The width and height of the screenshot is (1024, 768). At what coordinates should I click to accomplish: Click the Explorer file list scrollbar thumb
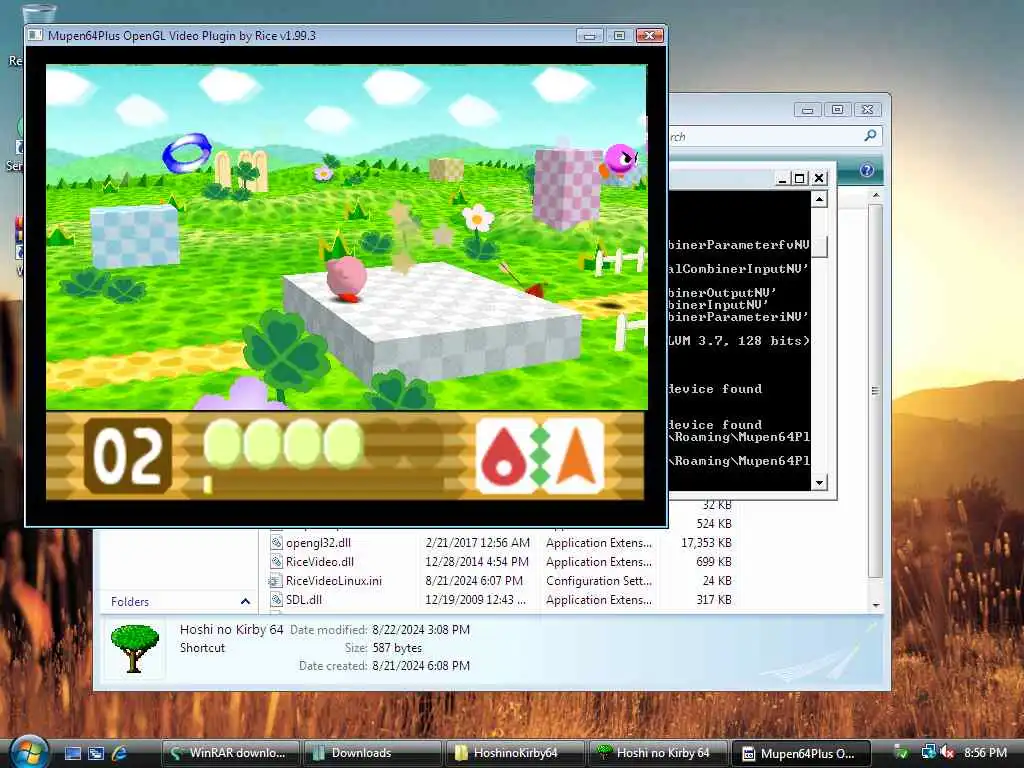click(x=875, y=391)
